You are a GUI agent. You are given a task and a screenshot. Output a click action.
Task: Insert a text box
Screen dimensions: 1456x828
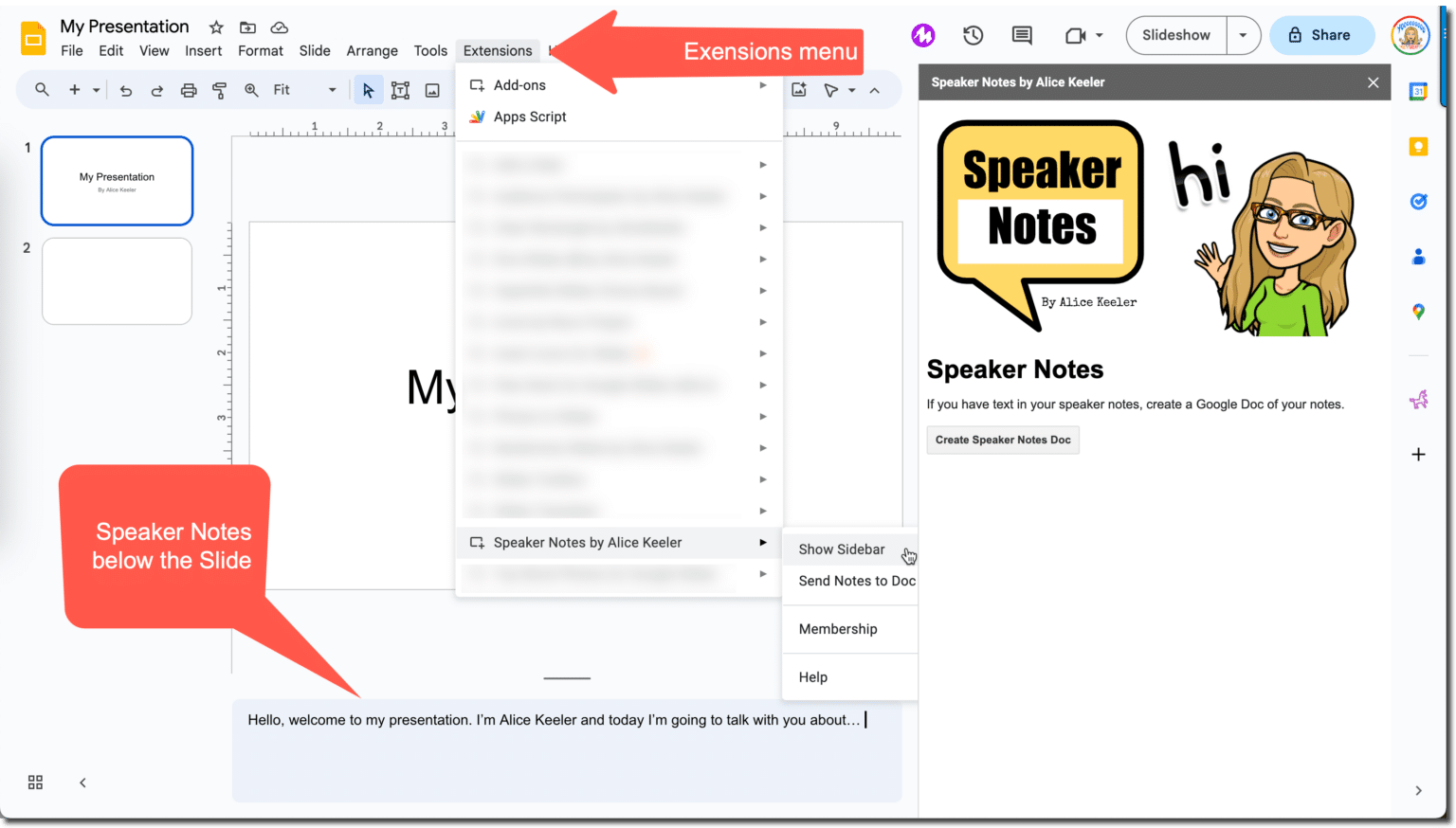(x=400, y=90)
